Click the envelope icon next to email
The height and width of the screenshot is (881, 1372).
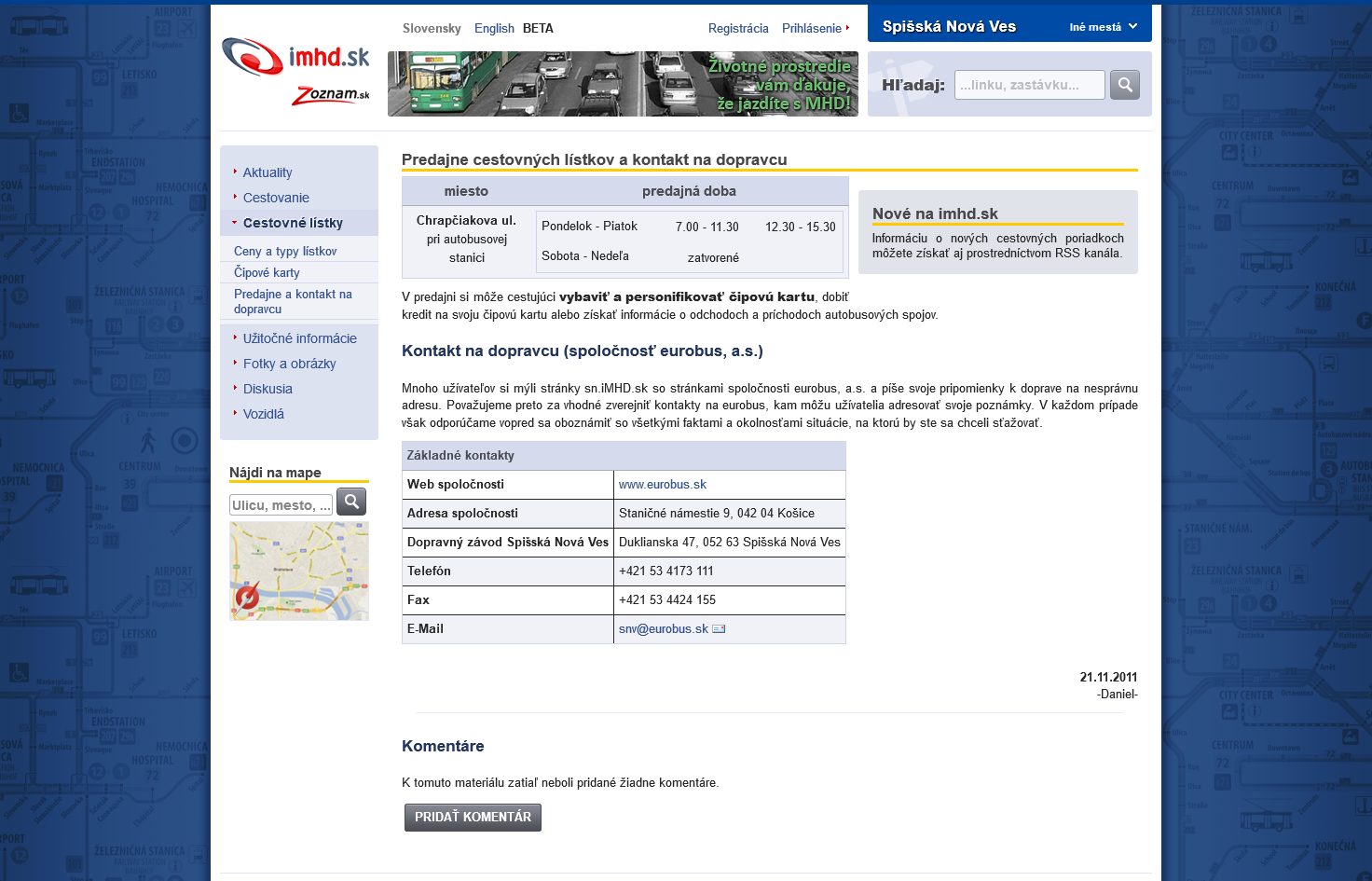(719, 629)
